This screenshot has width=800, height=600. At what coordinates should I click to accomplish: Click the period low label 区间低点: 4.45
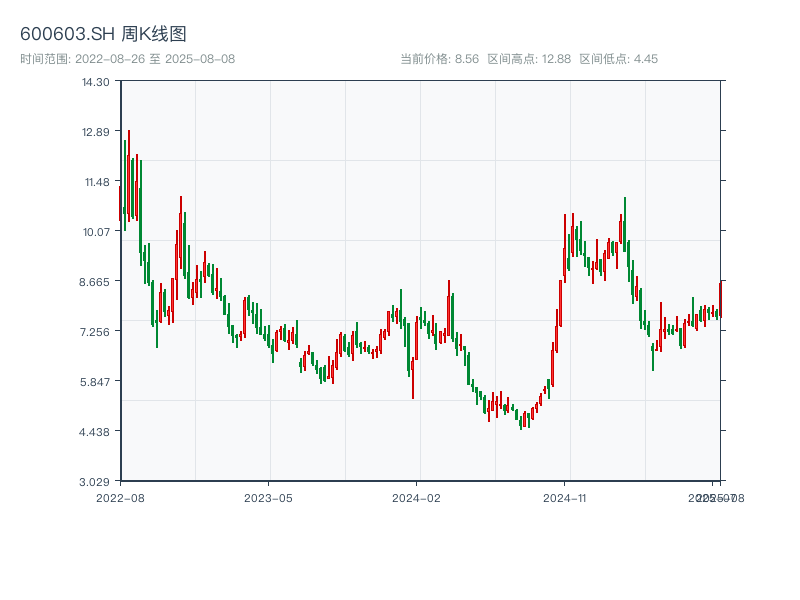pos(618,59)
